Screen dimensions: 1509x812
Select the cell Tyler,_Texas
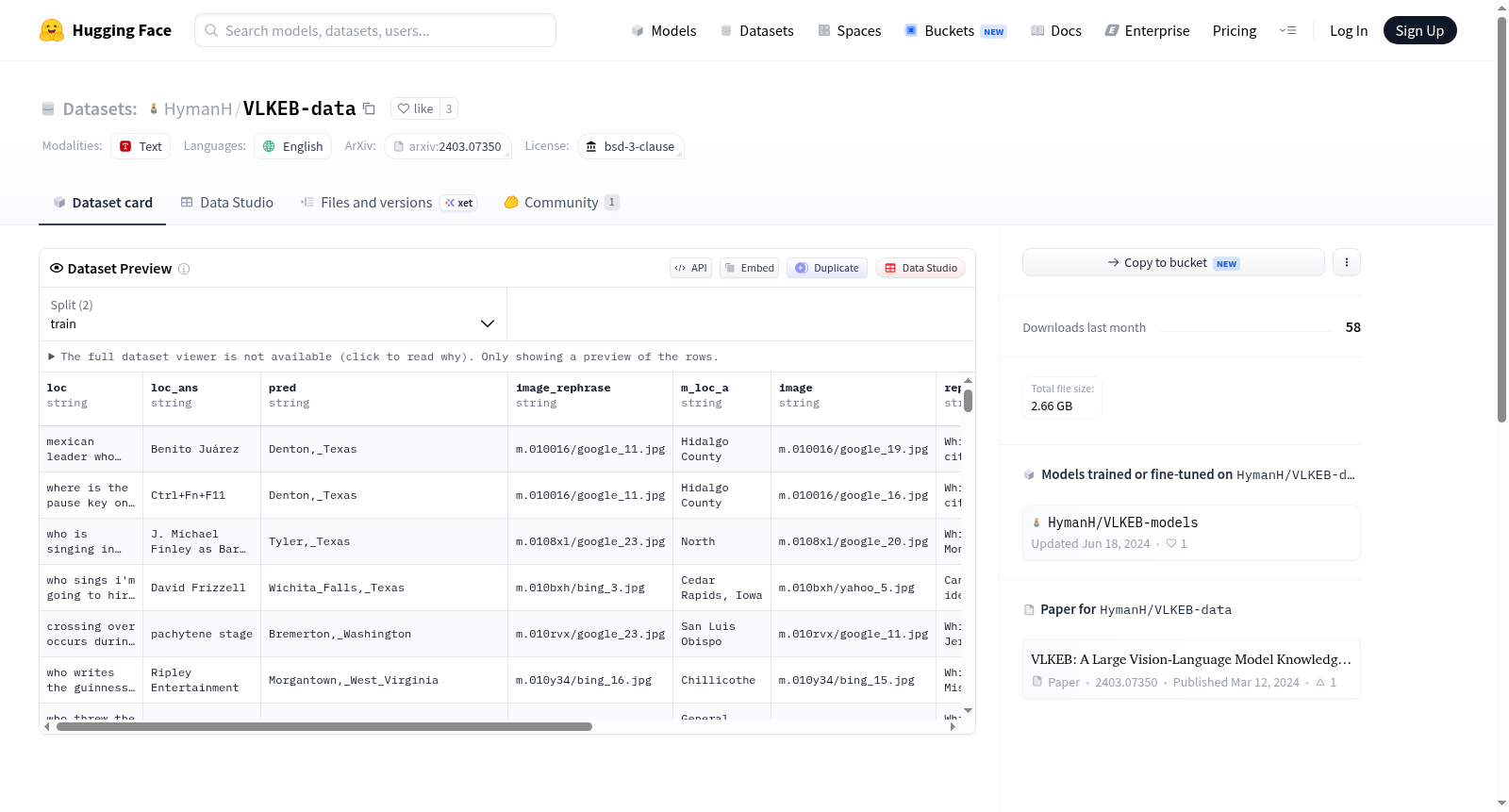click(x=385, y=541)
